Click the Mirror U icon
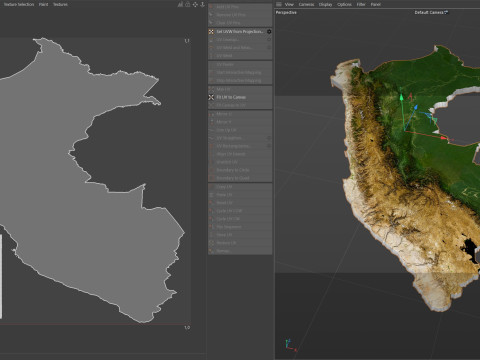Viewport: 480px width, 360px height. point(211,114)
